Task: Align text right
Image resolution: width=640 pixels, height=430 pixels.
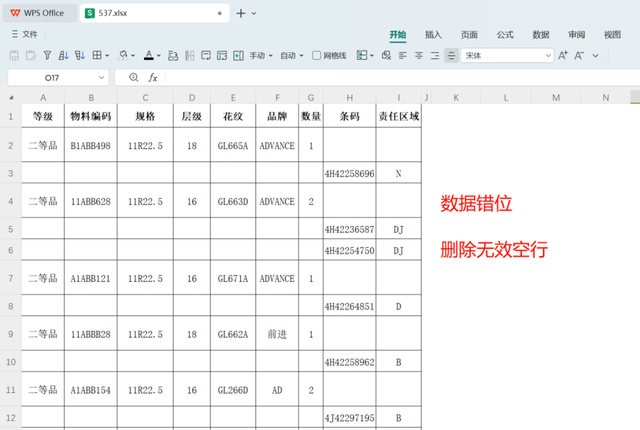Action: tap(435, 55)
